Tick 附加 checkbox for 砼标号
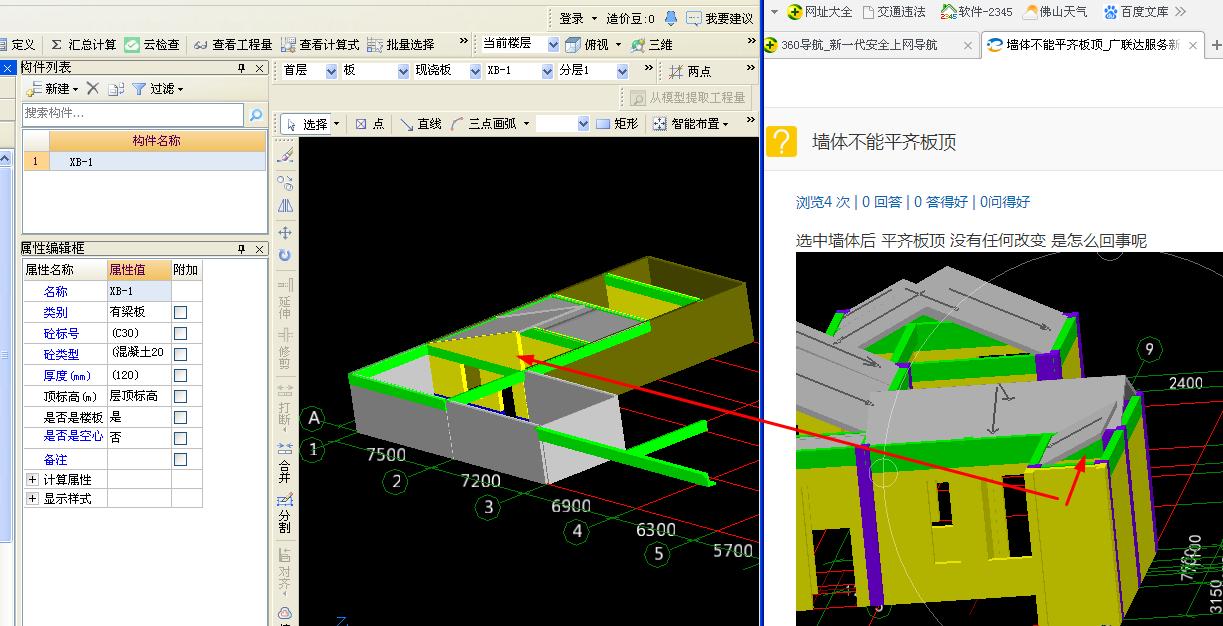This screenshot has height=626, width=1223. point(181,333)
